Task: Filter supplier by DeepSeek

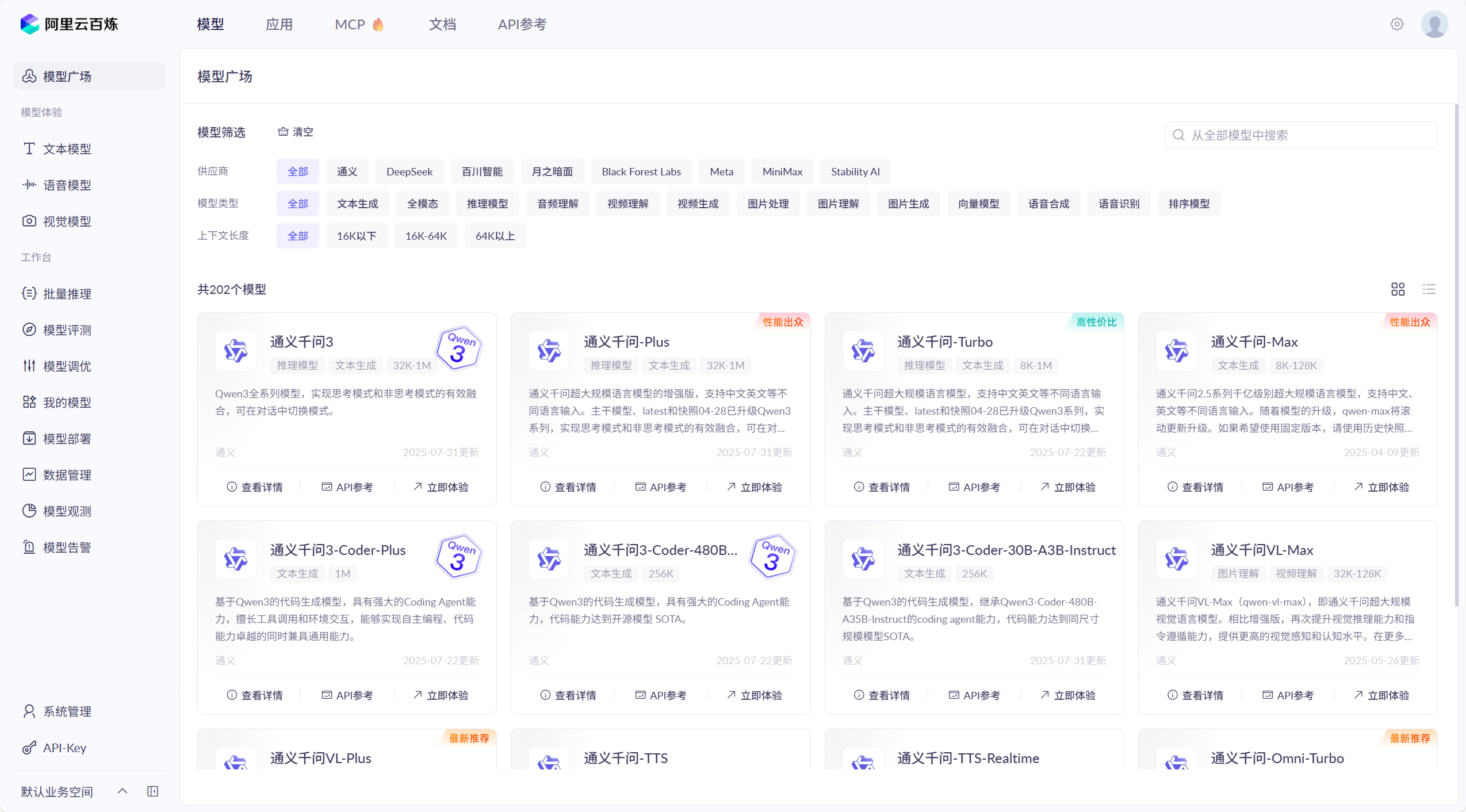Action: pyautogui.click(x=409, y=171)
